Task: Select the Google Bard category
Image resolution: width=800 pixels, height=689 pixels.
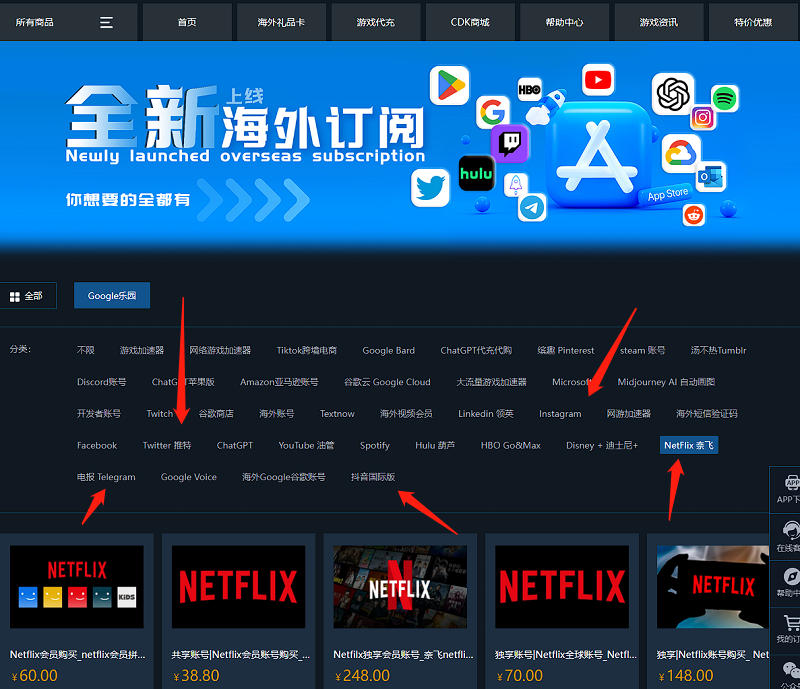Action: pyautogui.click(x=389, y=351)
